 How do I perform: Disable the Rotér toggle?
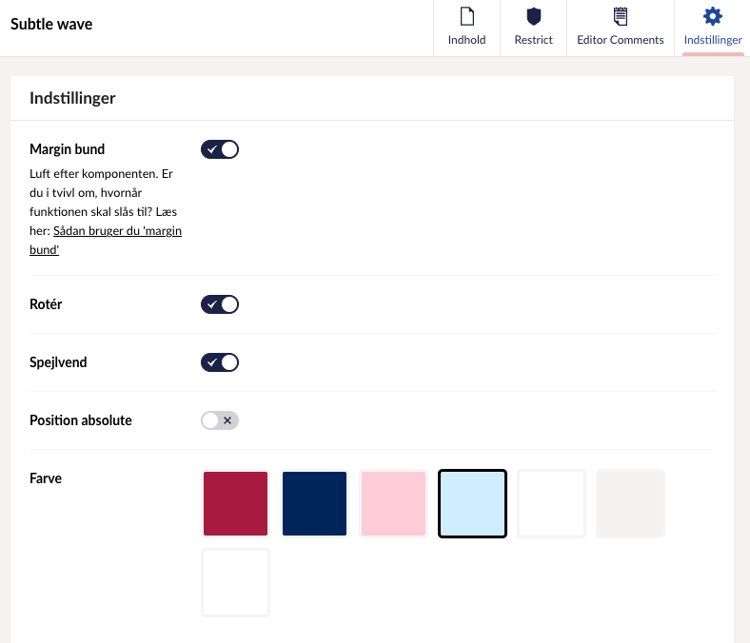coord(220,304)
